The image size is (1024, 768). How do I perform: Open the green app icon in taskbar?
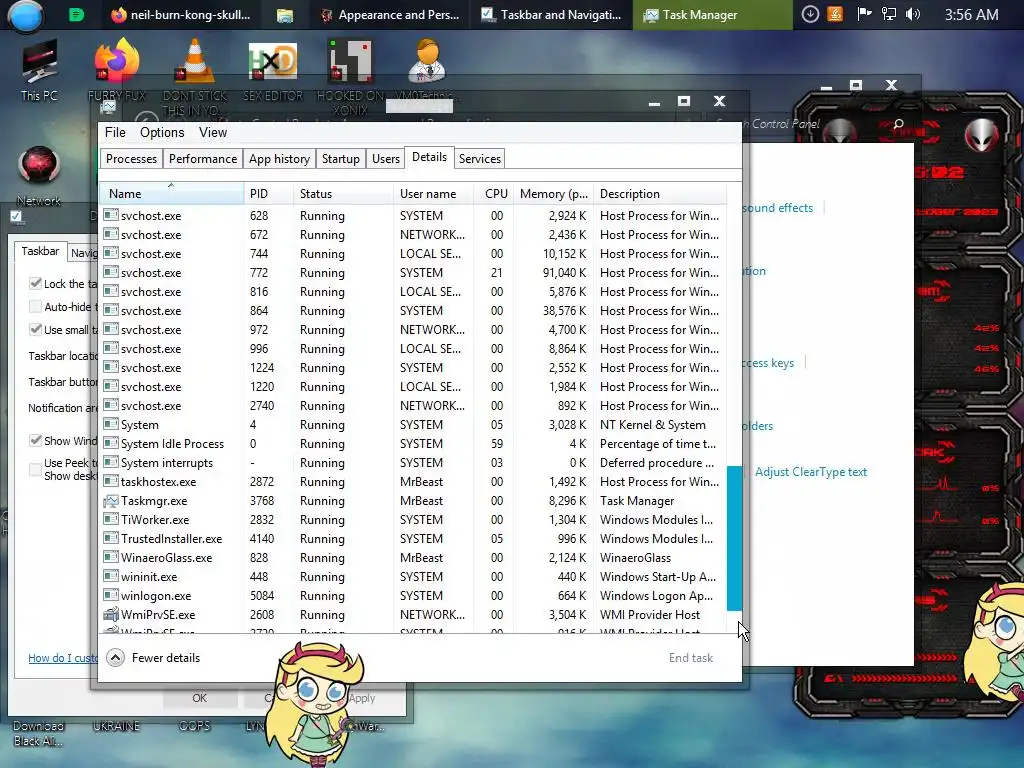coord(76,14)
